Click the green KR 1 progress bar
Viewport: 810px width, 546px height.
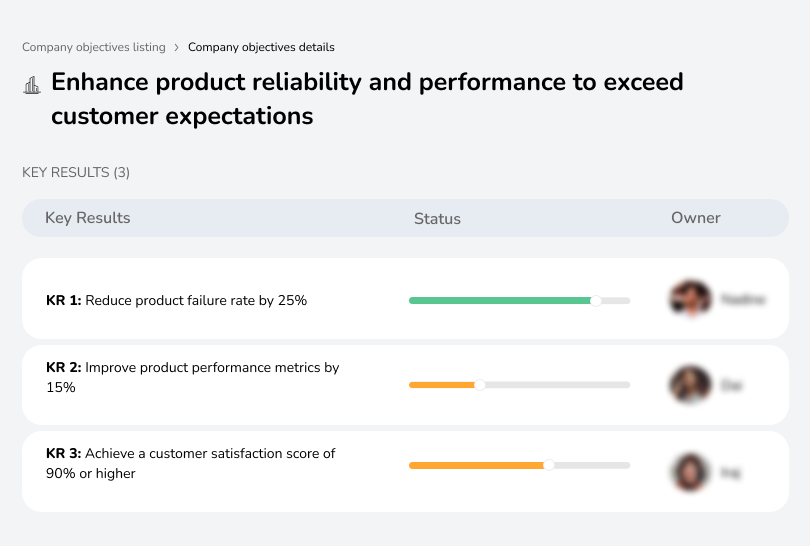click(x=500, y=300)
